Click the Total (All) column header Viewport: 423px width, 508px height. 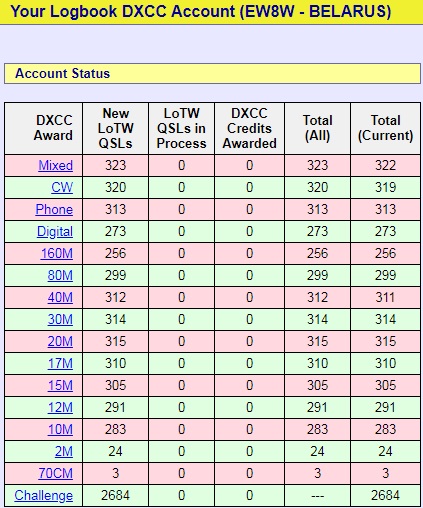[x=317, y=128]
